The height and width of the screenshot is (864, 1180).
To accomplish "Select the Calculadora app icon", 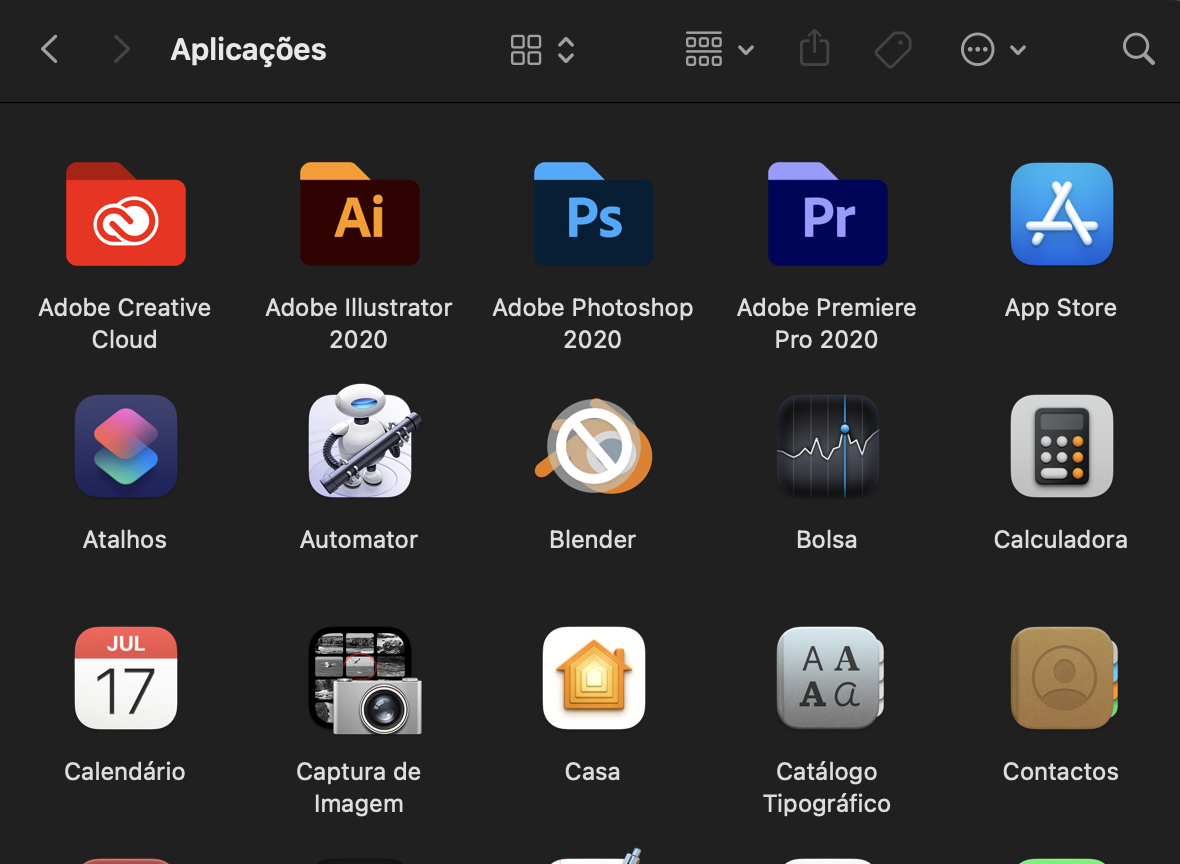I will pos(1062,446).
